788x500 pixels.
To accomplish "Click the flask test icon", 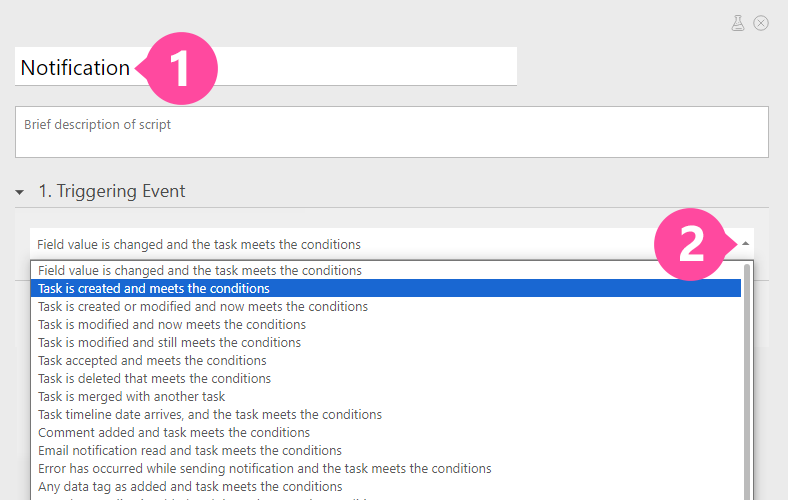I will pyautogui.click(x=738, y=23).
